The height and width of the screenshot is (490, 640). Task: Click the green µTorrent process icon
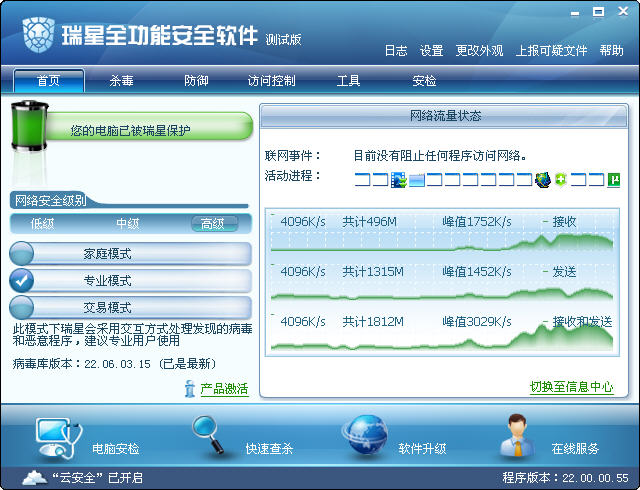tap(614, 180)
